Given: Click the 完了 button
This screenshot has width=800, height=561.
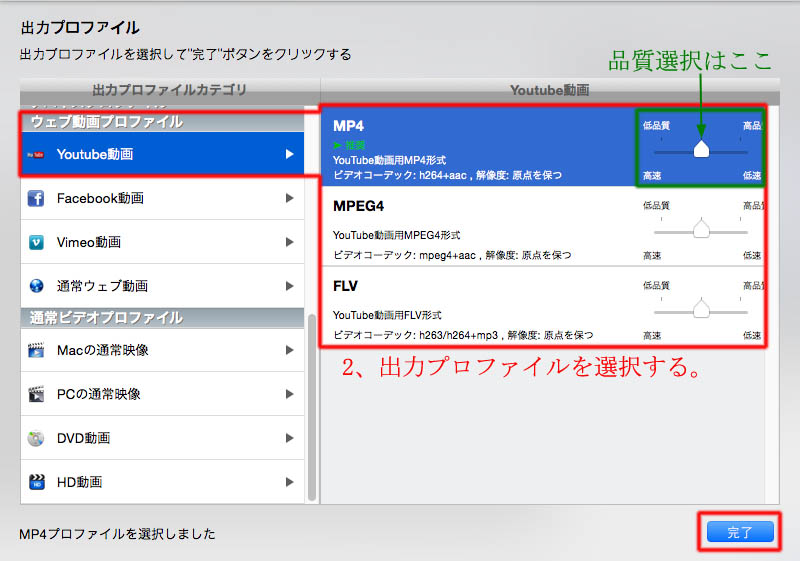Looking at the screenshot, I should pos(740,532).
